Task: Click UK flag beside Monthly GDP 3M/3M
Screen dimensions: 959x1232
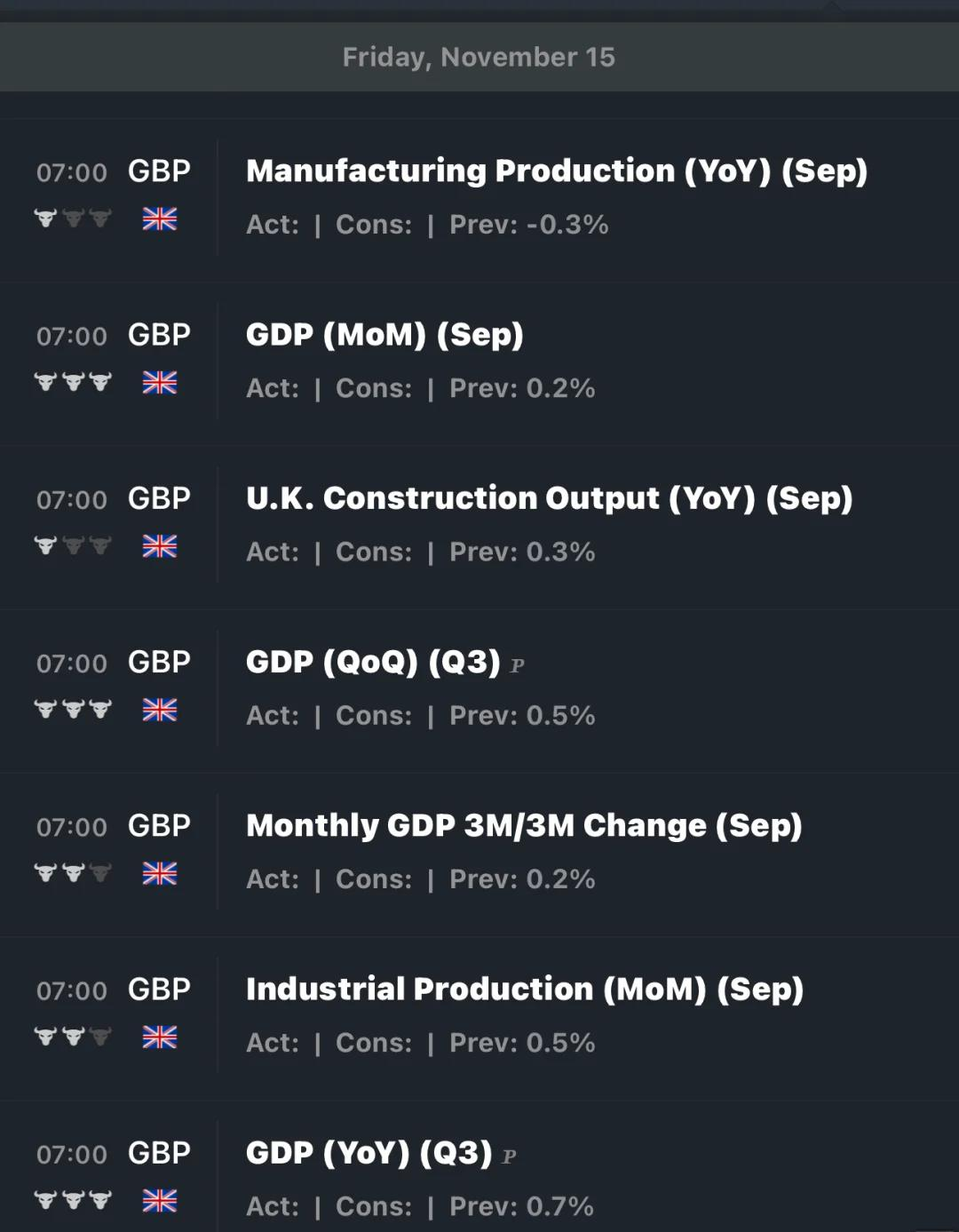Action: click(160, 873)
